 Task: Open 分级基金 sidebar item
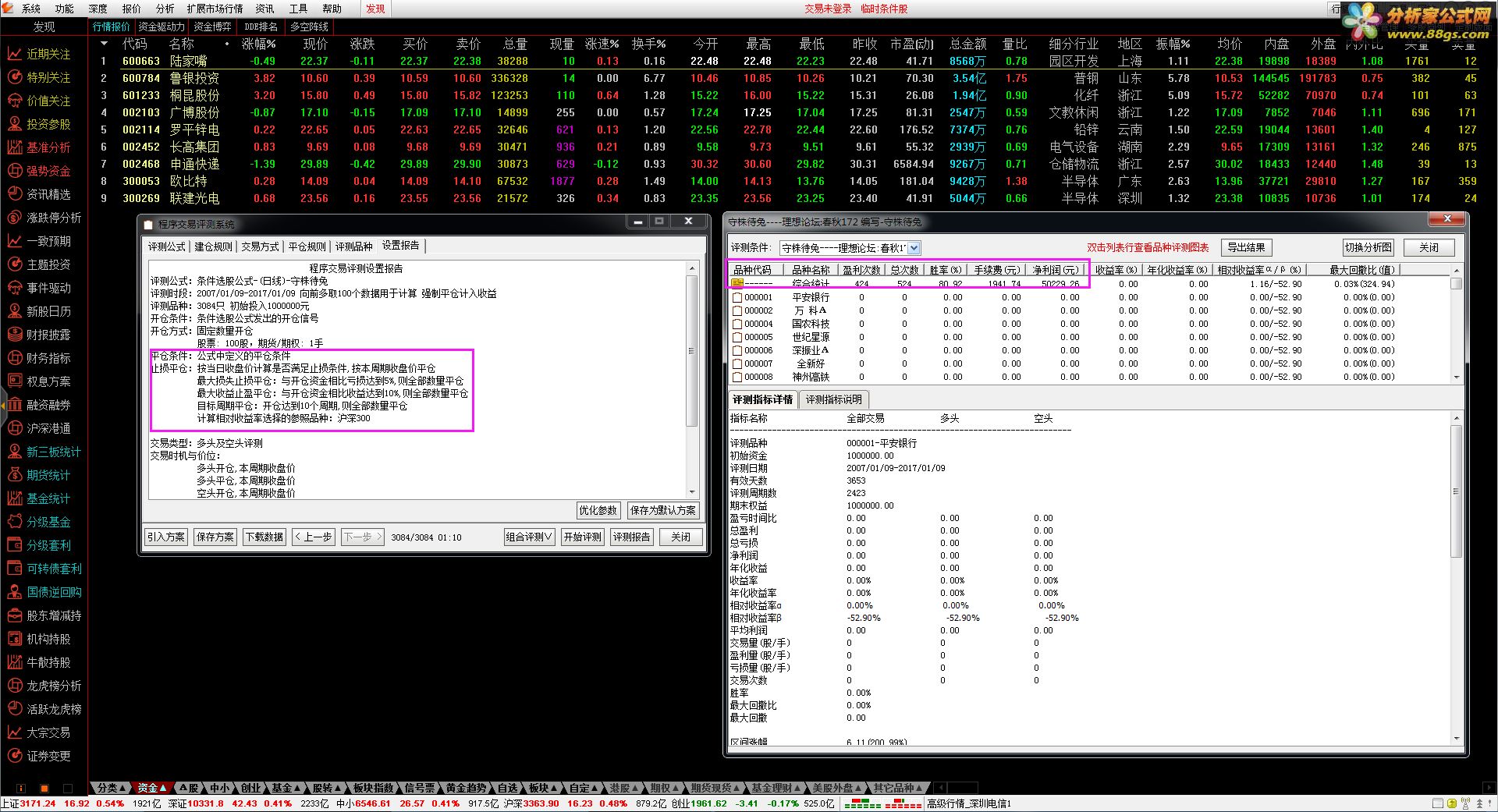39,522
